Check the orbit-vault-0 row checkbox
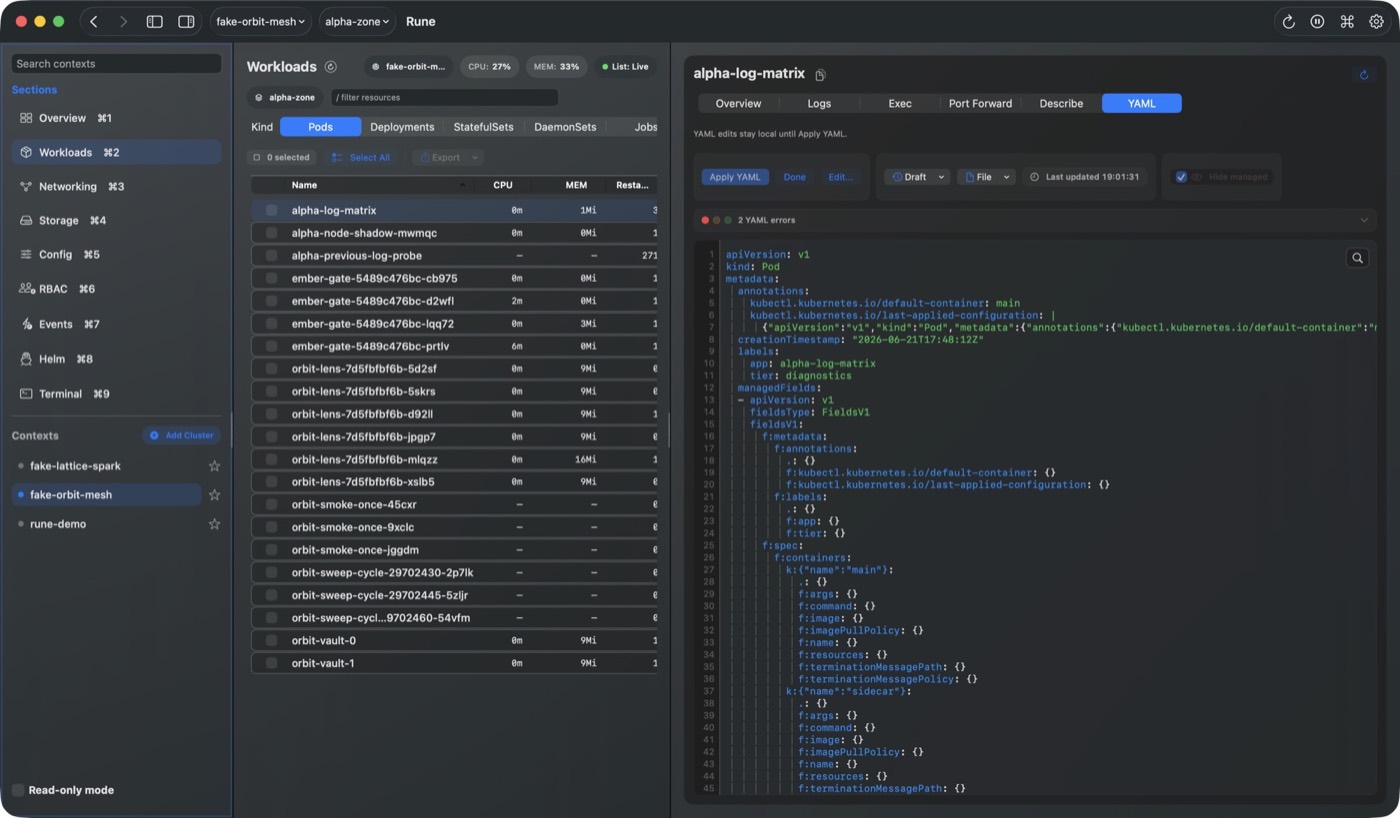Screen dimensions: 1400x818 click(271, 641)
